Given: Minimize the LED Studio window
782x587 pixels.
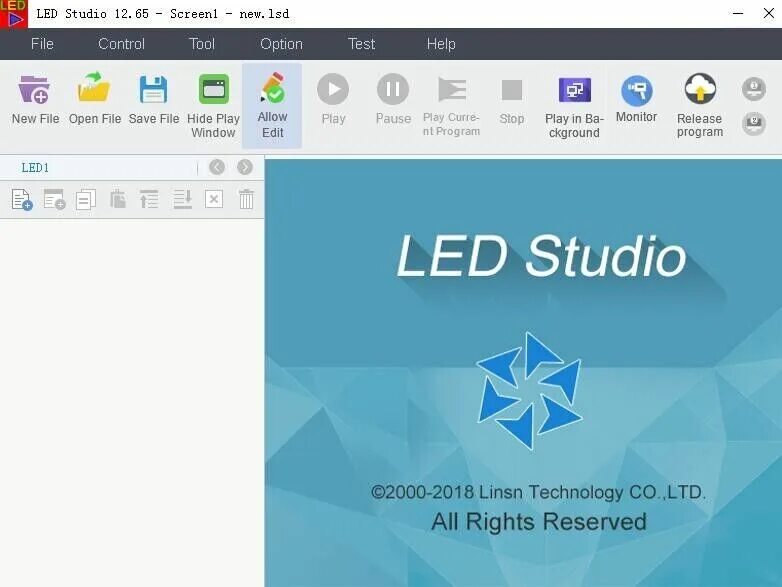Looking at the screenshot, I should click(x=738, y=13).
